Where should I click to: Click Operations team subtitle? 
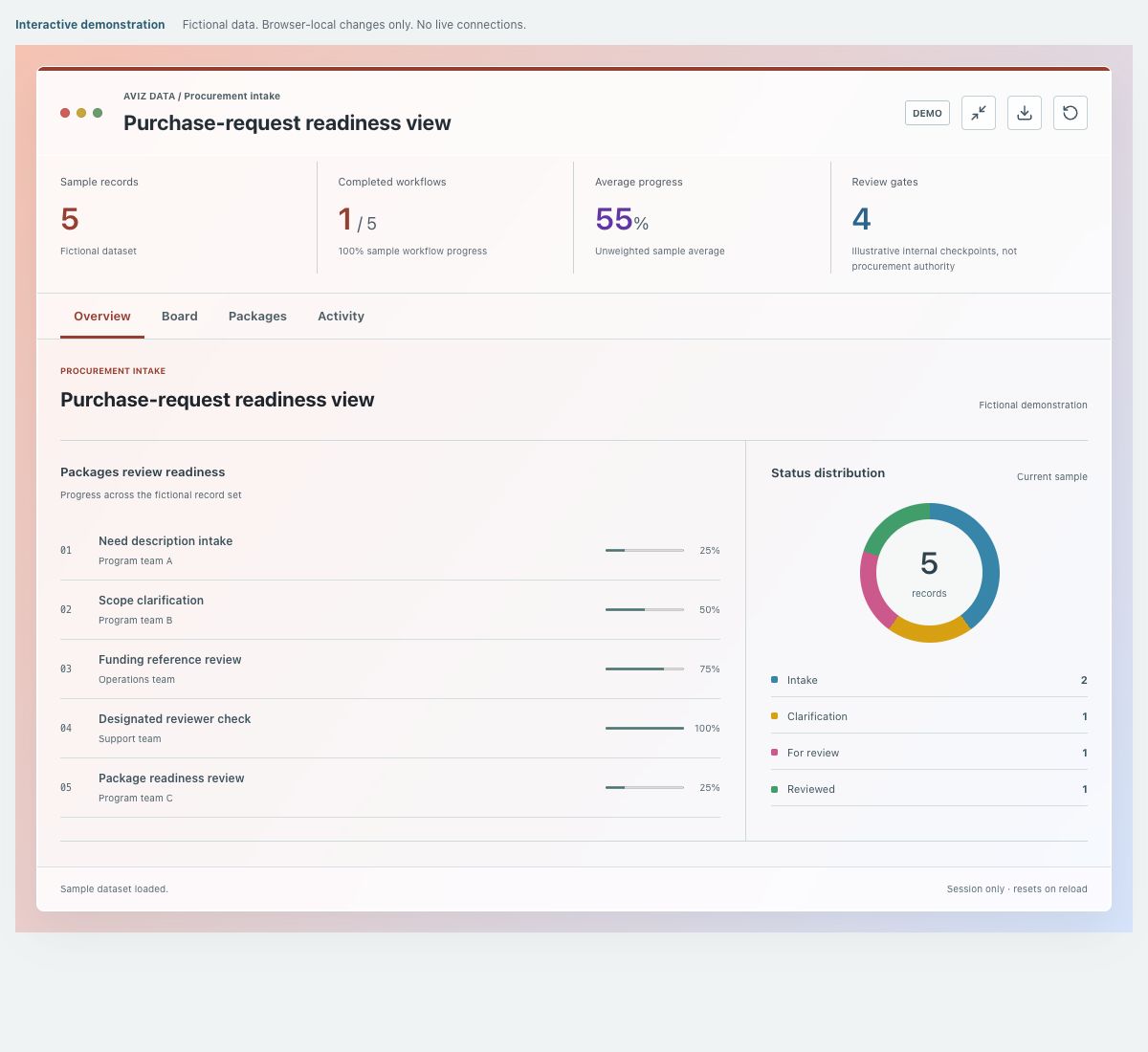point(137,680)
